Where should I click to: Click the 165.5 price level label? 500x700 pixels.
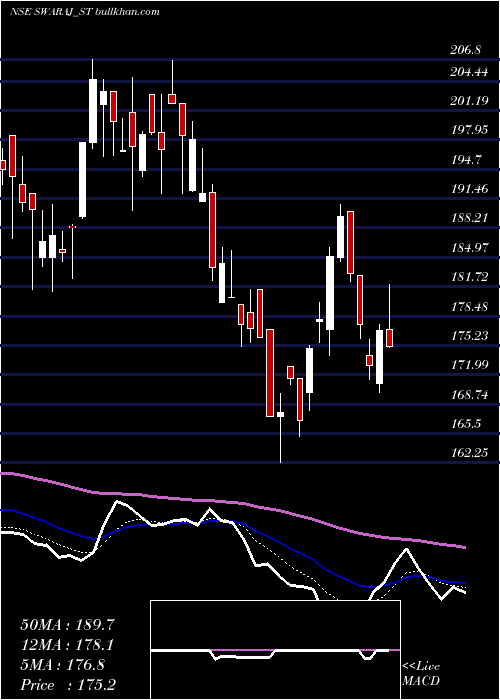click(x=466, y=424)
